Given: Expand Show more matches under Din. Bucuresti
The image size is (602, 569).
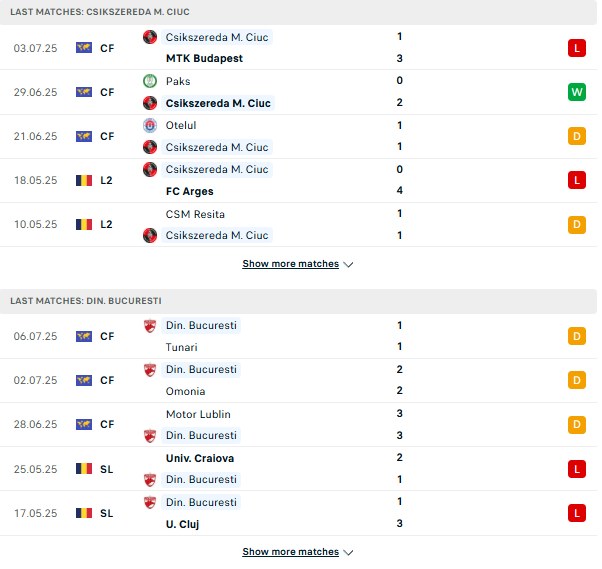Looking at the screenshot, I should [298, 552].
